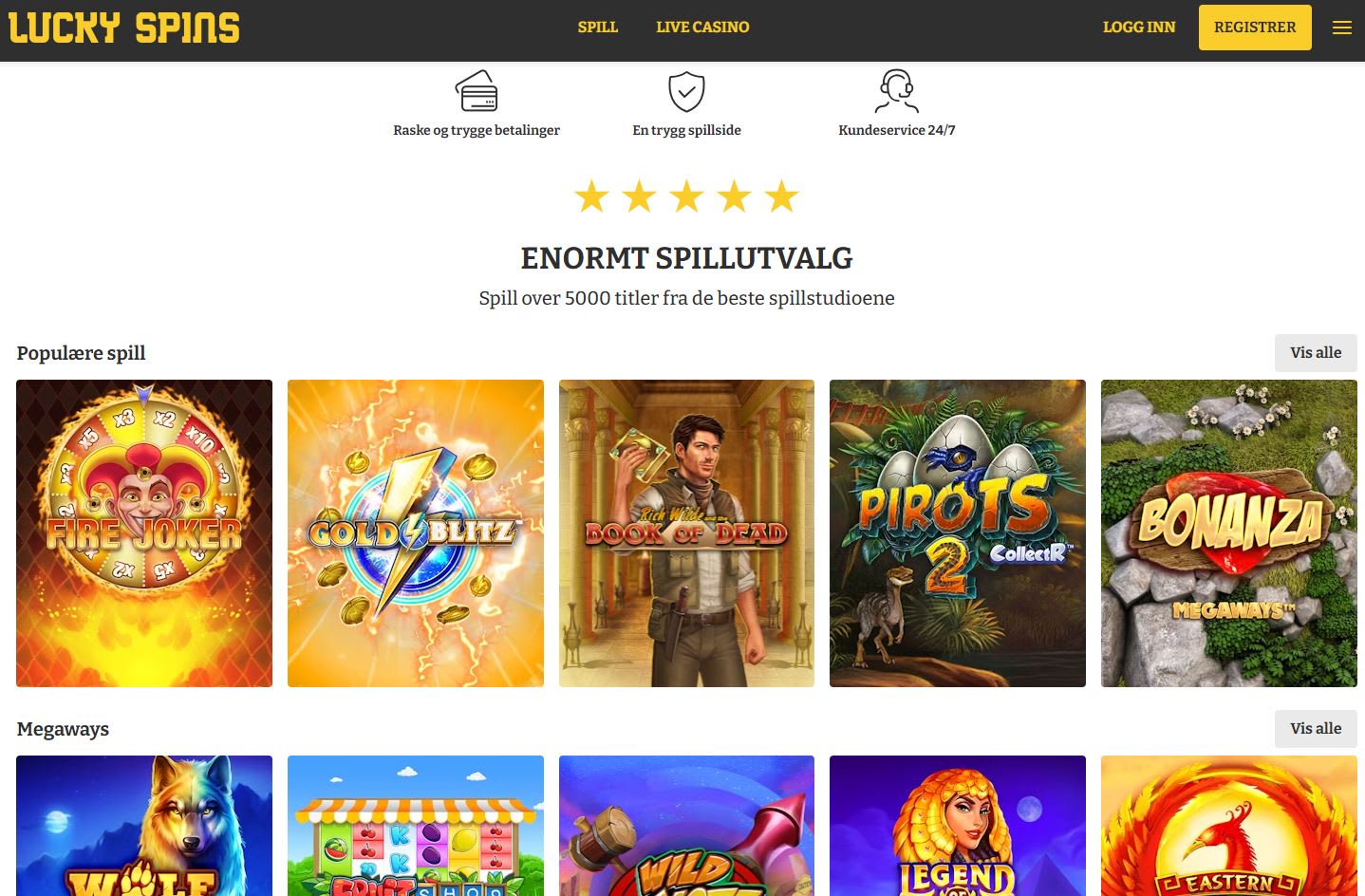Viewport: 1365px width, 896px height.
Task: Click the LOGG INN link
Action: 1139,28
